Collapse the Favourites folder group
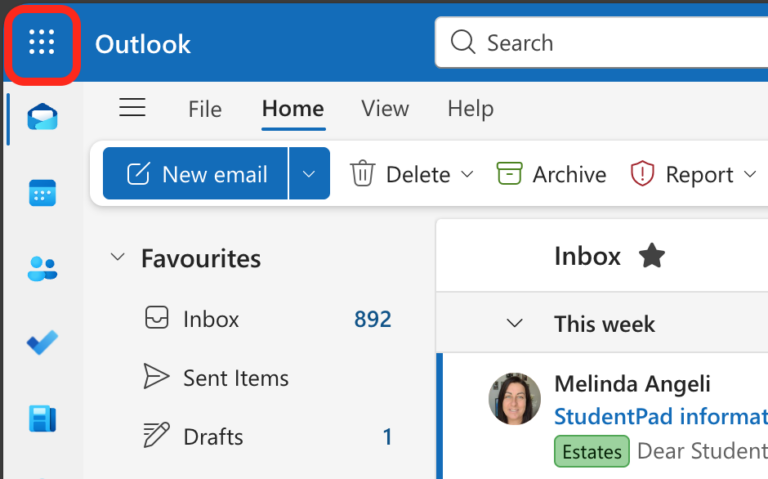 pyautogui.click(x=118, y=258)
